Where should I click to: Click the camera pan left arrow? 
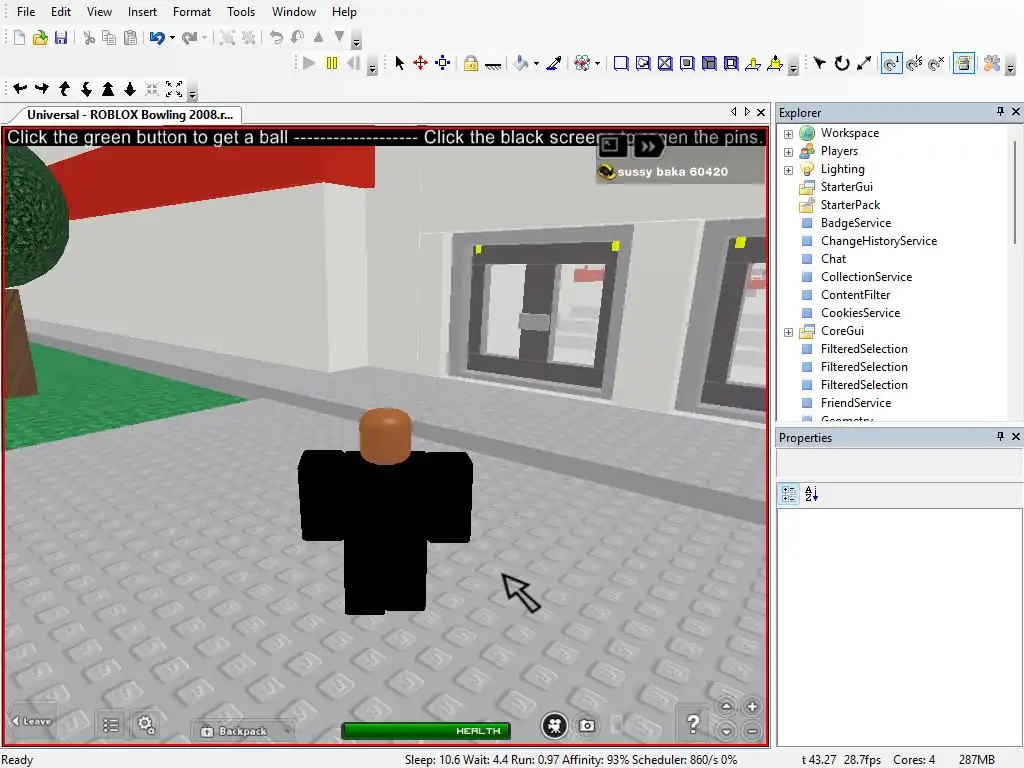[x=20, y=89]
